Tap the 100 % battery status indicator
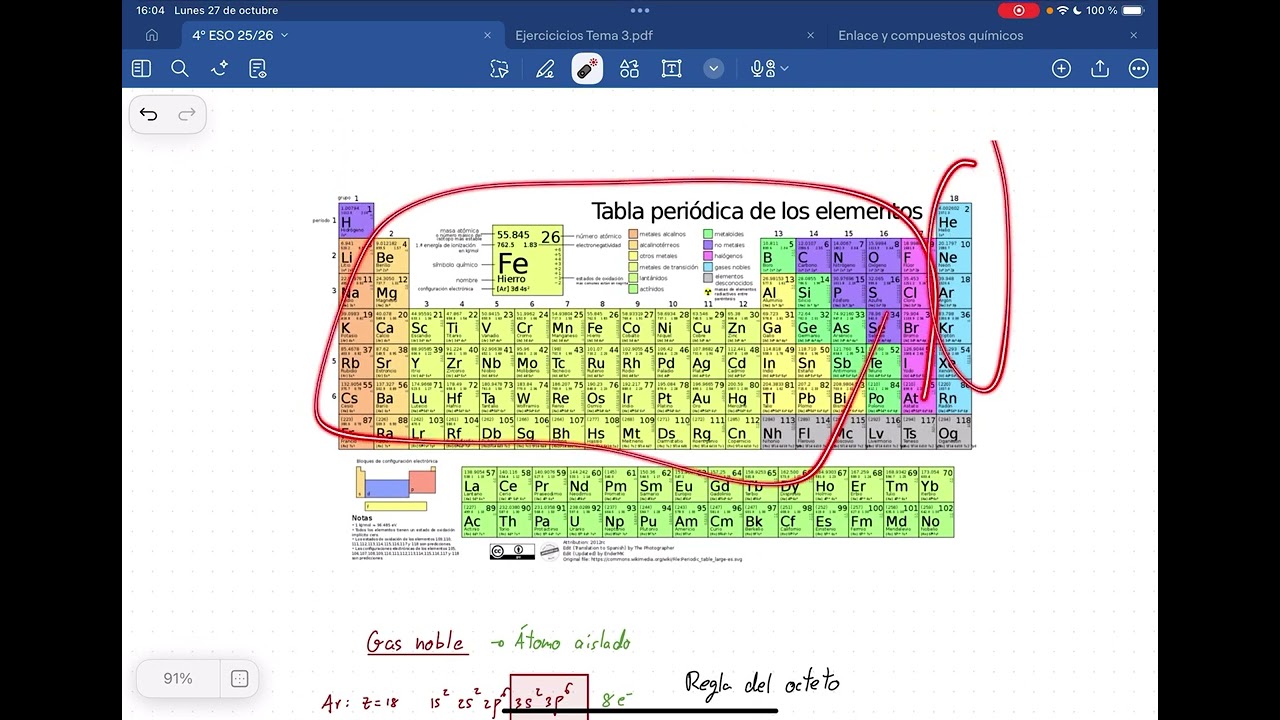 (1114, 10)
